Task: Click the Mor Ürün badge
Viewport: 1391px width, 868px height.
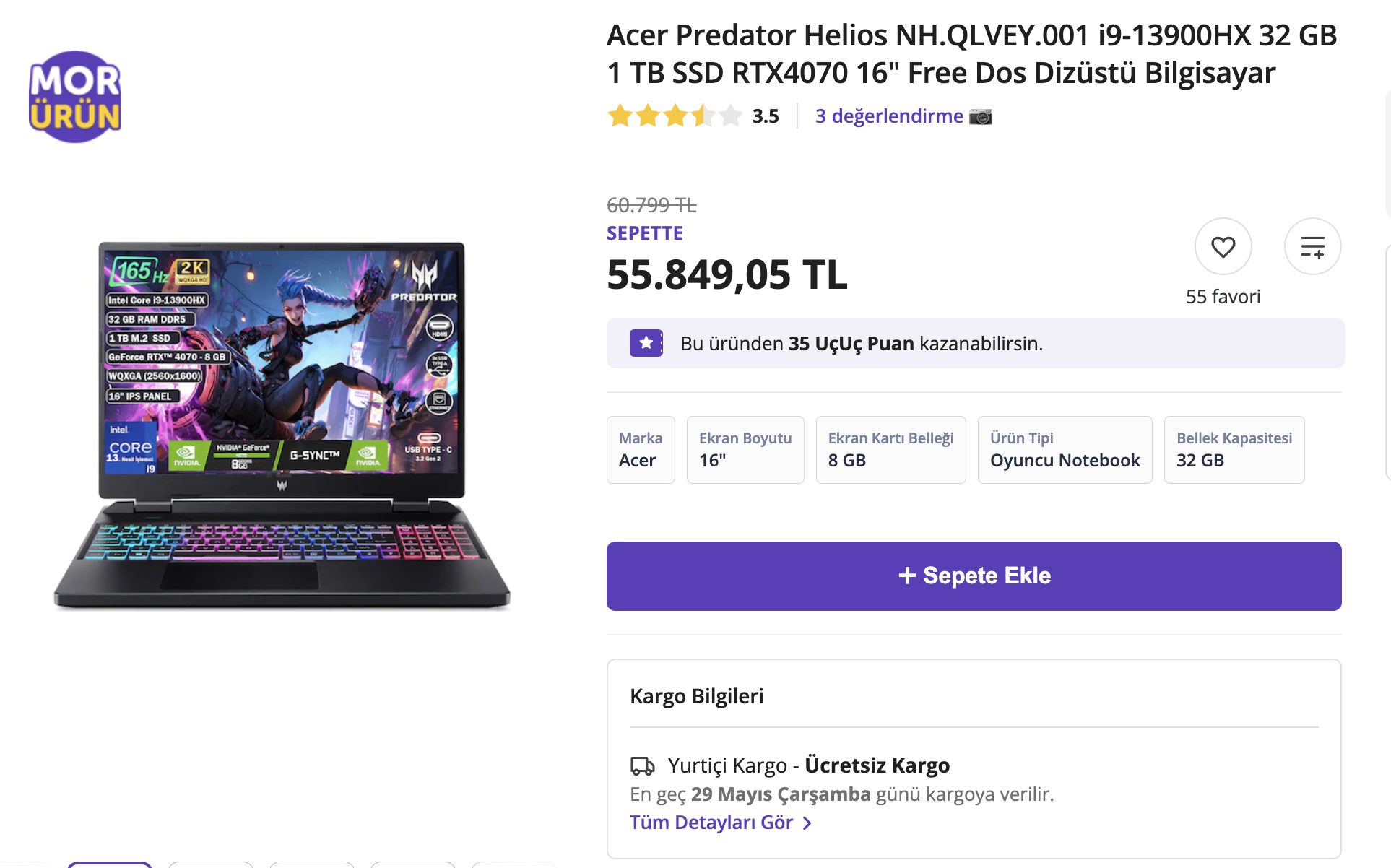Action: (75, 97)
